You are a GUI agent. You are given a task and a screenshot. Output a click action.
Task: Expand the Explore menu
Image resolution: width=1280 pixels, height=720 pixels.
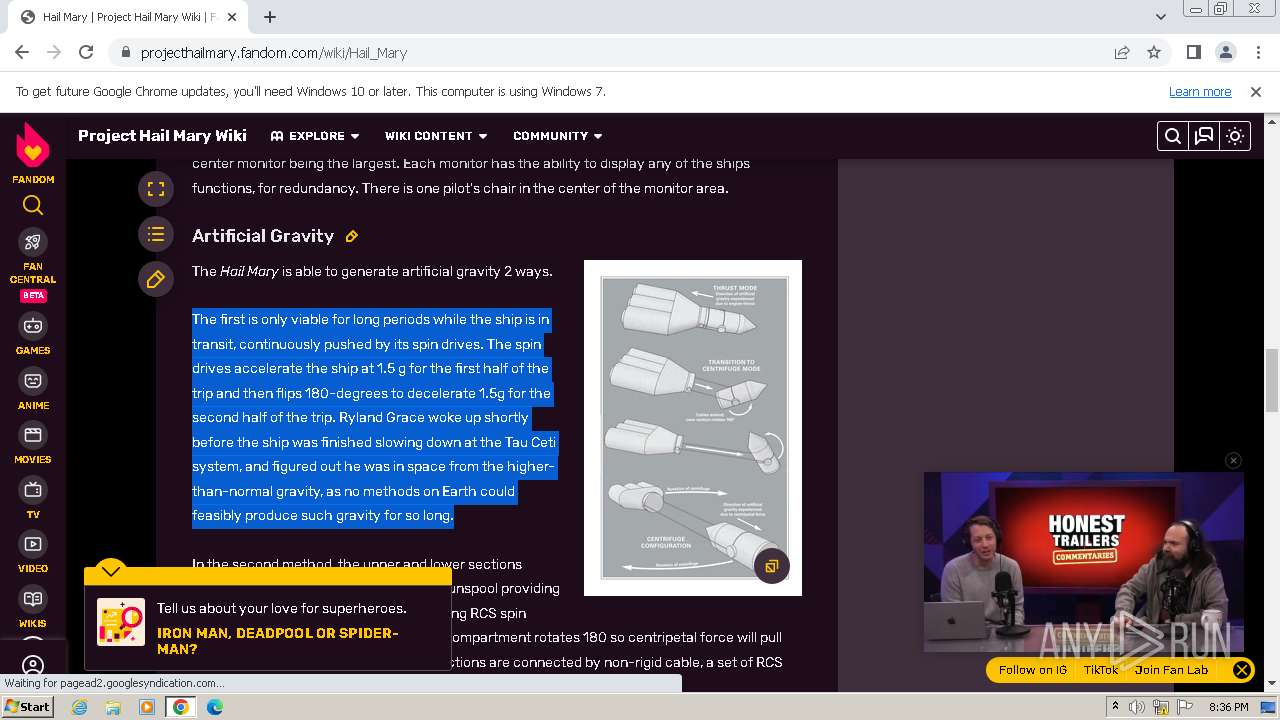[x=315, y=136]
